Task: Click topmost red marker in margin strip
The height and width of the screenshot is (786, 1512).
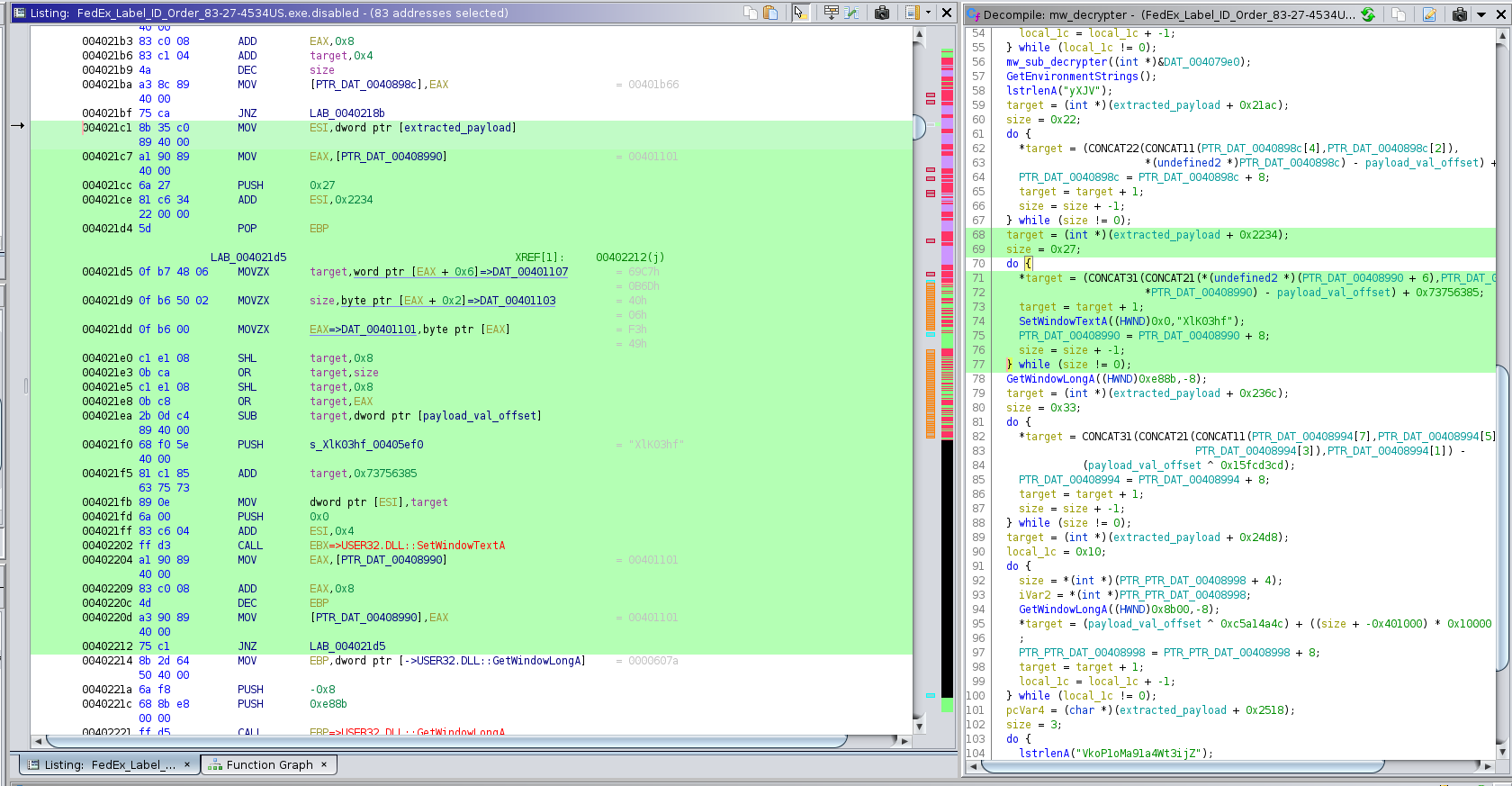Action: (931, 94)
